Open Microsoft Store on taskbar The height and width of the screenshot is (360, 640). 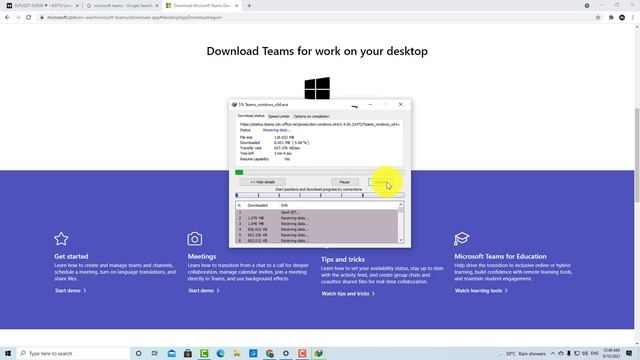click(188, 353)
